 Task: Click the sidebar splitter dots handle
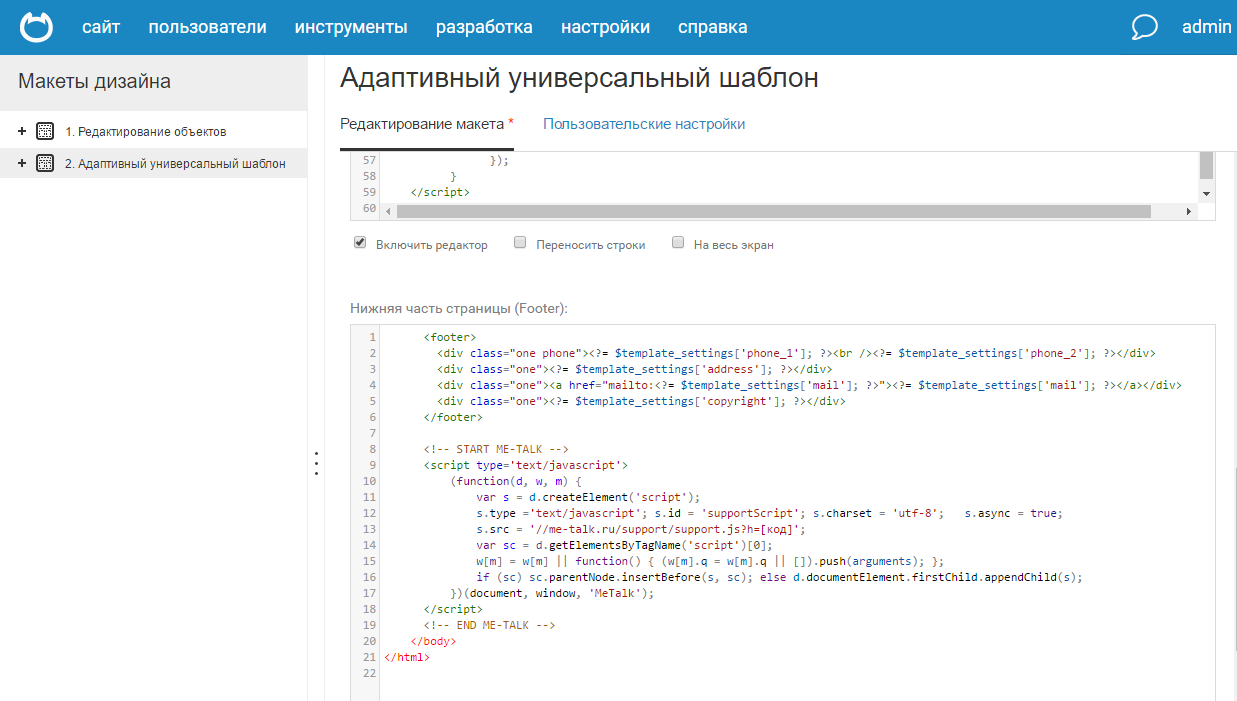(x=316, y=464)
